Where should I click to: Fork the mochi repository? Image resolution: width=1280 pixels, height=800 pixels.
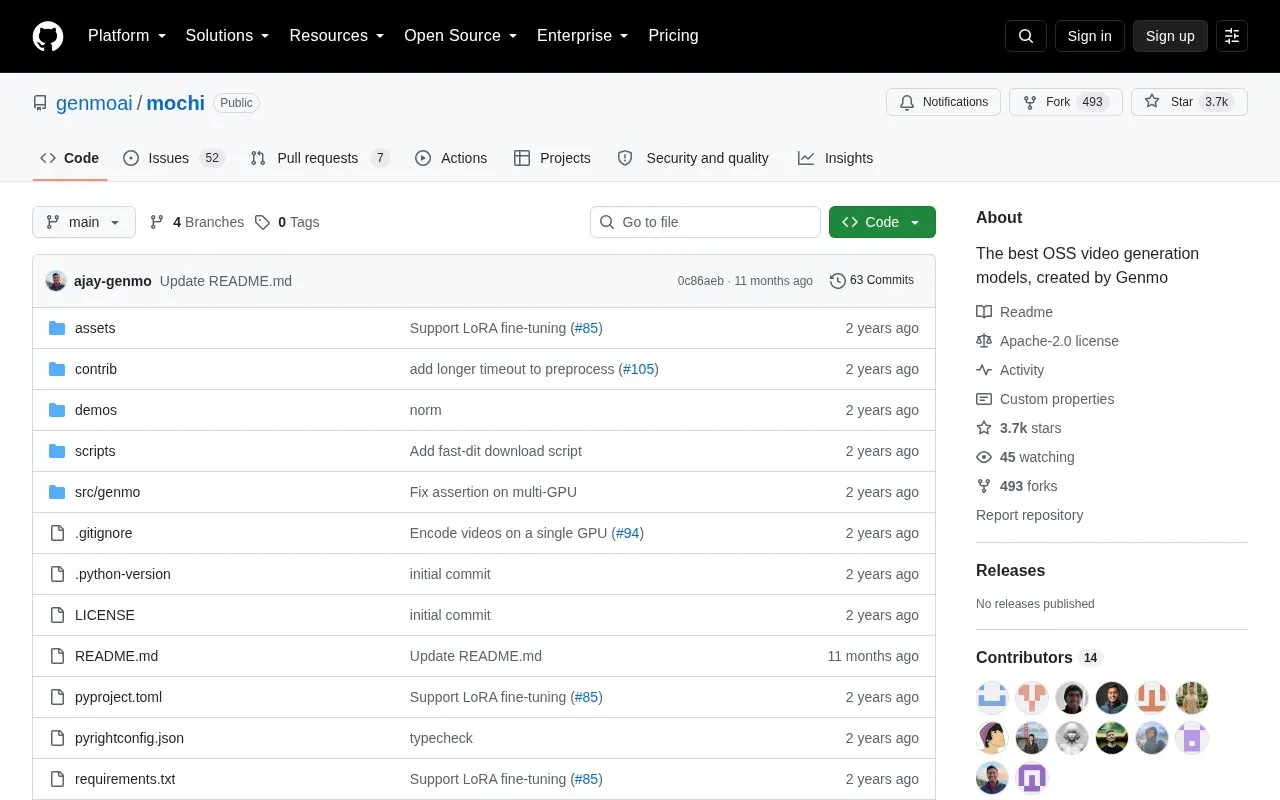click(1065, 102)
